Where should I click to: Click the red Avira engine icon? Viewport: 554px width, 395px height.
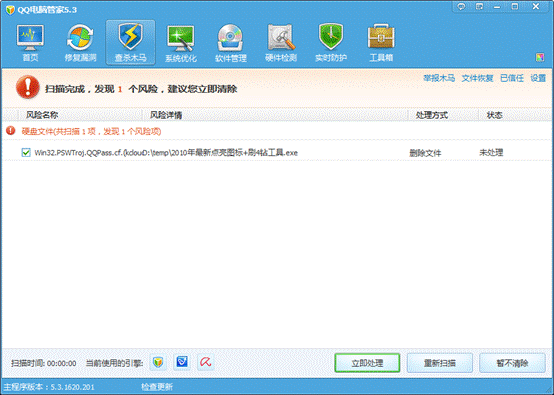click(x=206, y=362)
